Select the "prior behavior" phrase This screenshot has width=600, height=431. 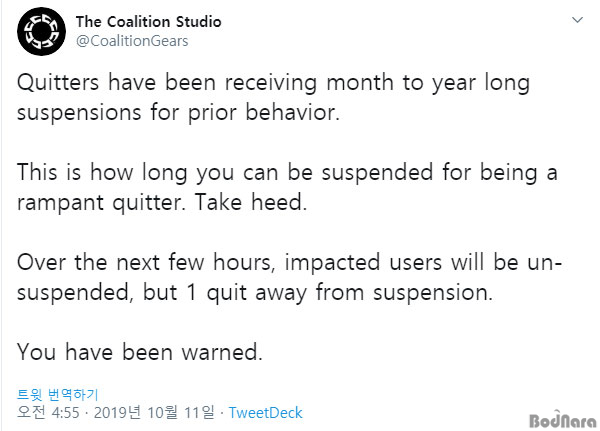tap(263, 113)
